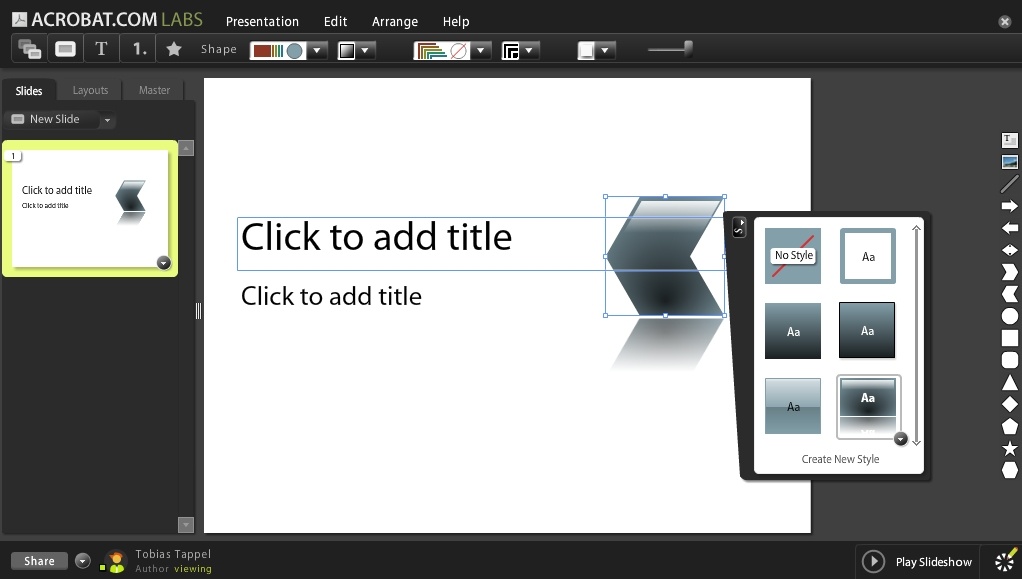Switch to the Master tab
The image size is (1022, 579).
(154, 90)
